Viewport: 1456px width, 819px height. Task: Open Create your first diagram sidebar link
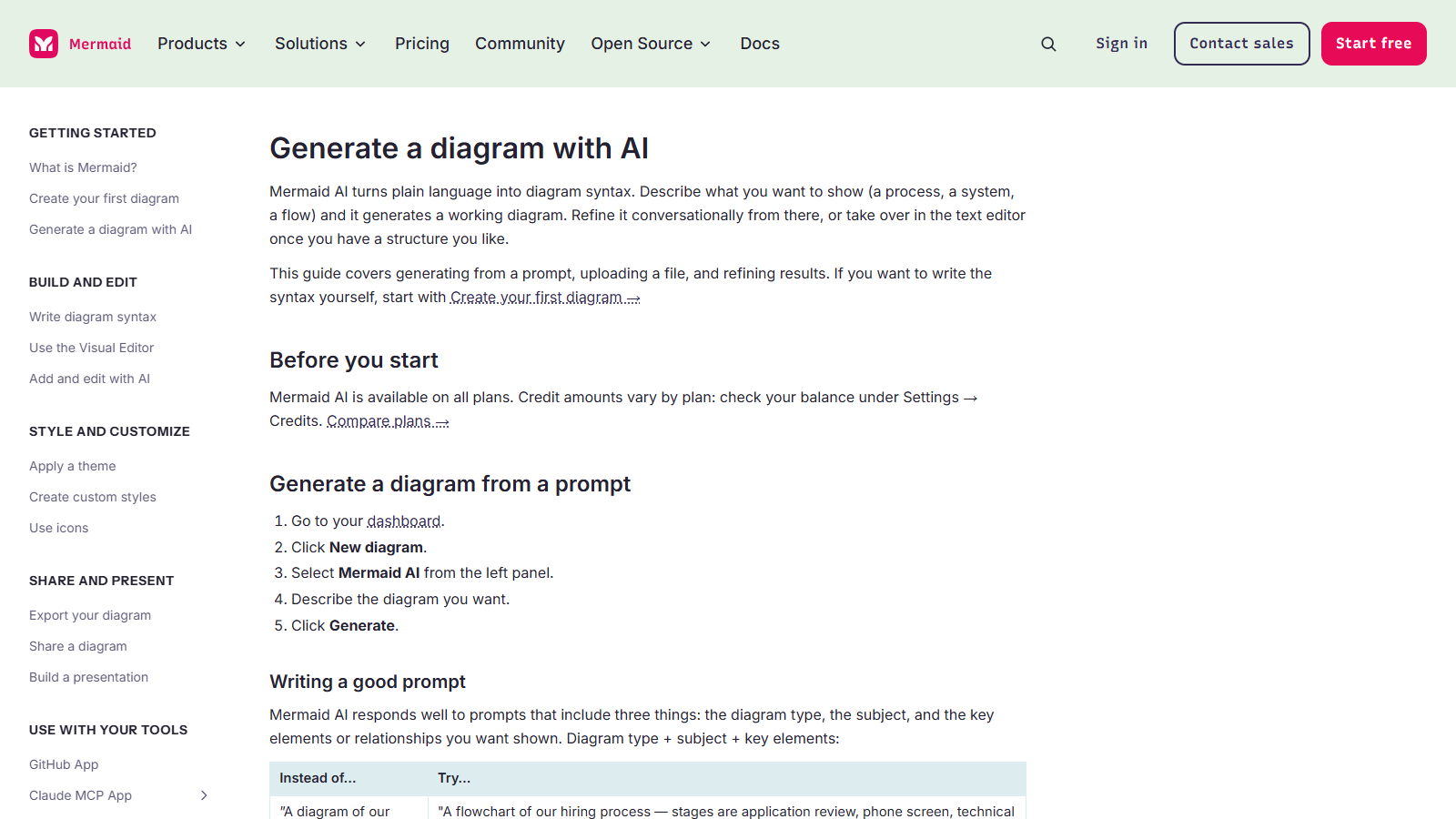(104, 198)
